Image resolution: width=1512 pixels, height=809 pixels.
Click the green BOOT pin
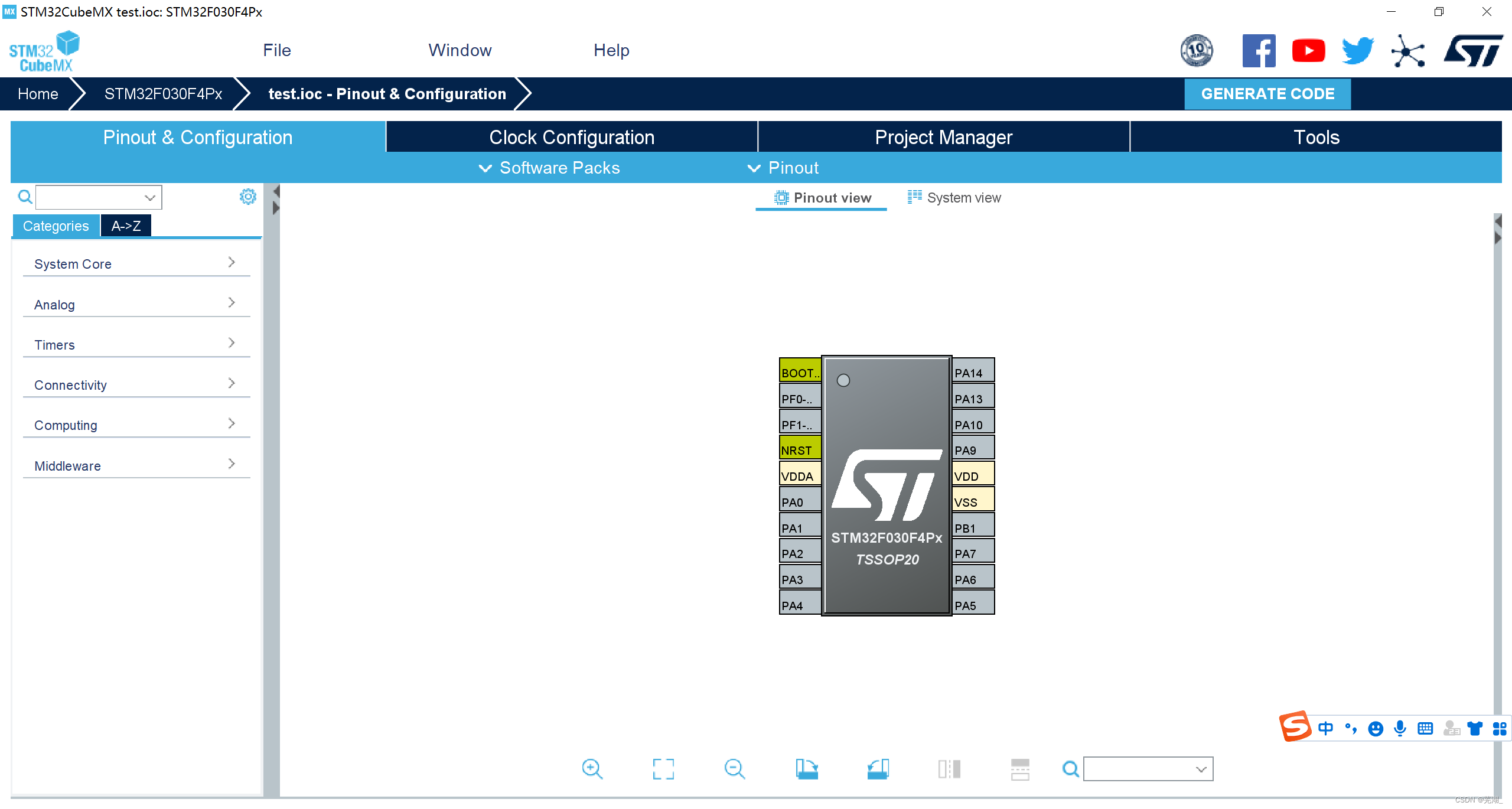pos(800,371)
